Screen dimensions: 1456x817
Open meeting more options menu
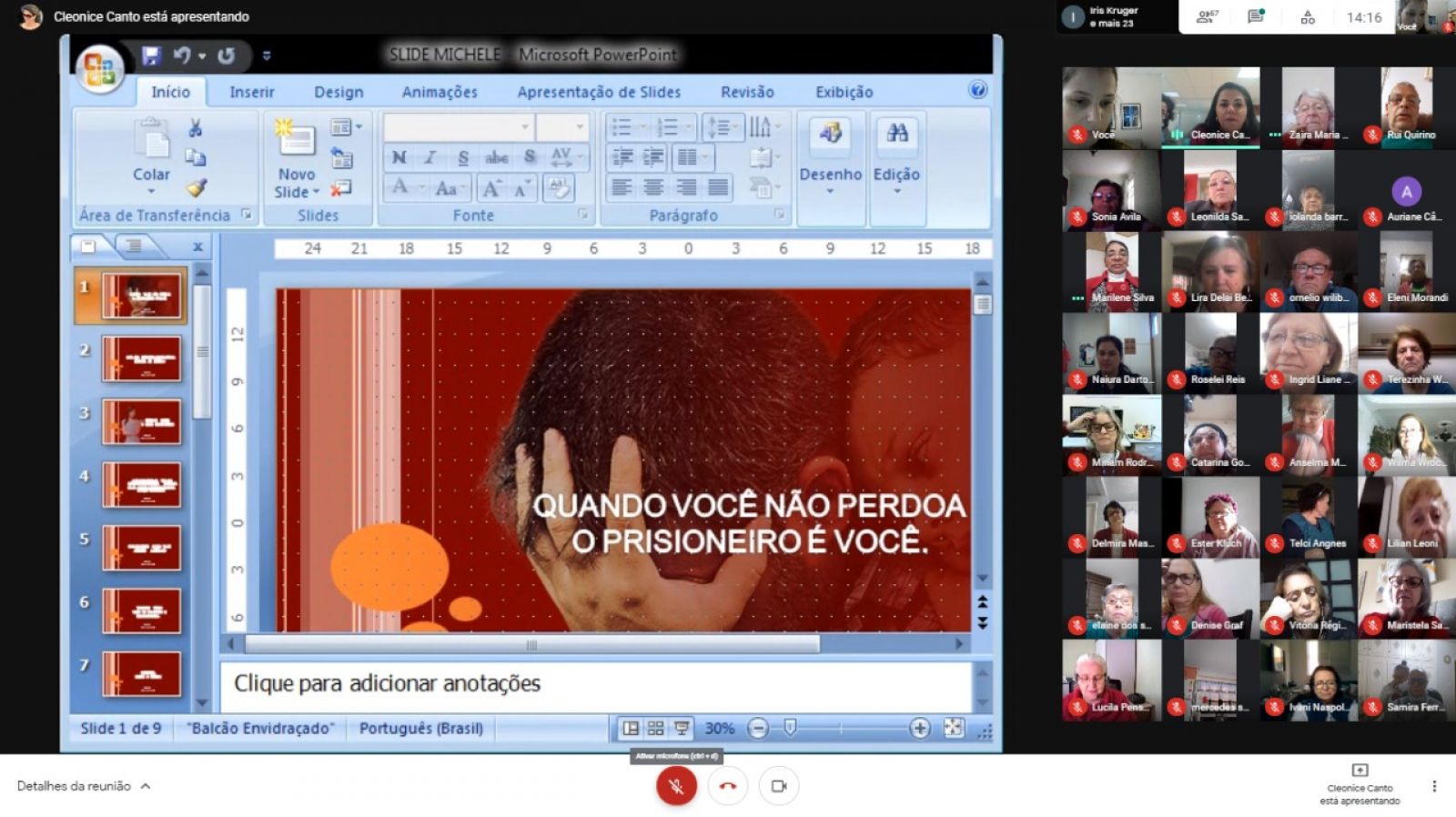(x=1434, y=786)
